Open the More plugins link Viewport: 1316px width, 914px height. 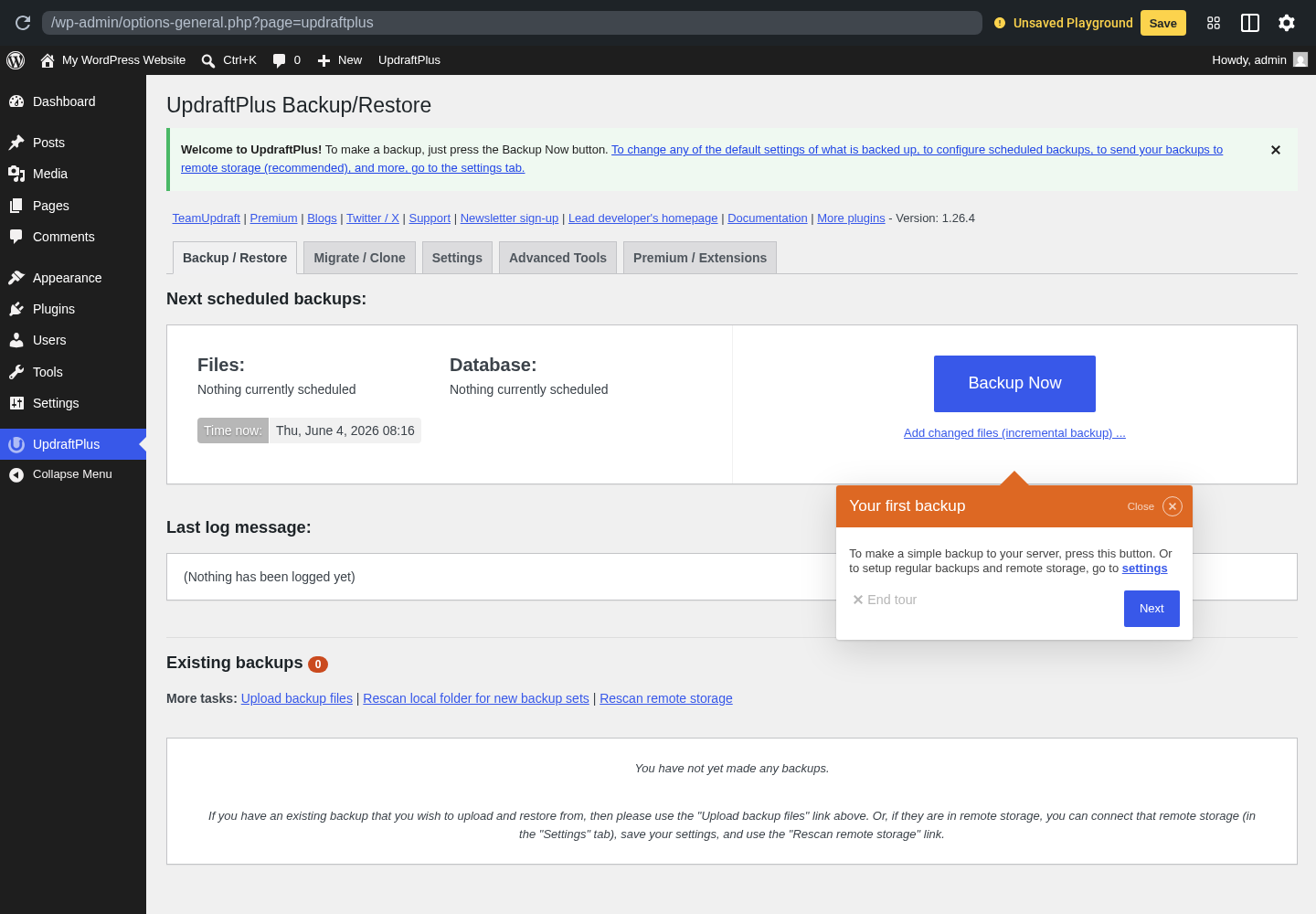click(x=851, y=218)
